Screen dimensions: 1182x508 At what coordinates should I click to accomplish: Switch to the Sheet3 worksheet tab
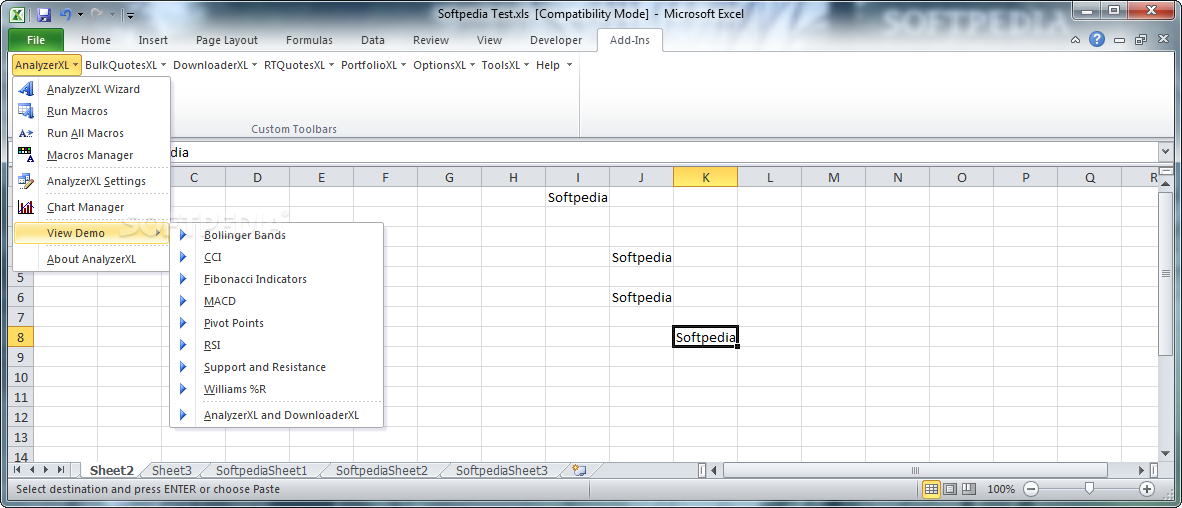point(172,470)
